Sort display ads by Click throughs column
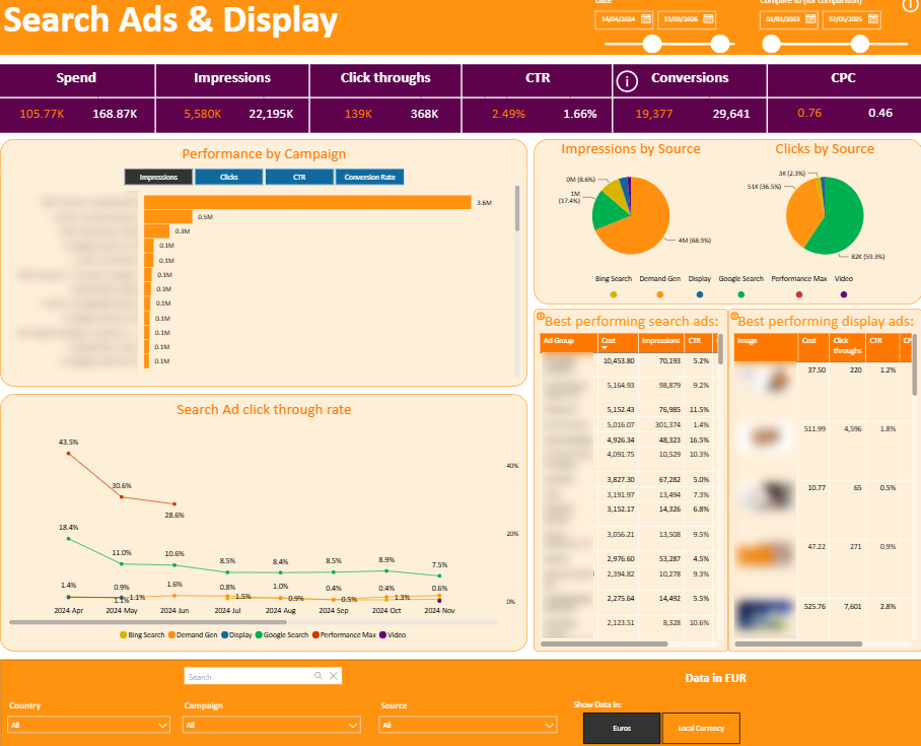This screenshot has width=921, height=746. (846, 347)
